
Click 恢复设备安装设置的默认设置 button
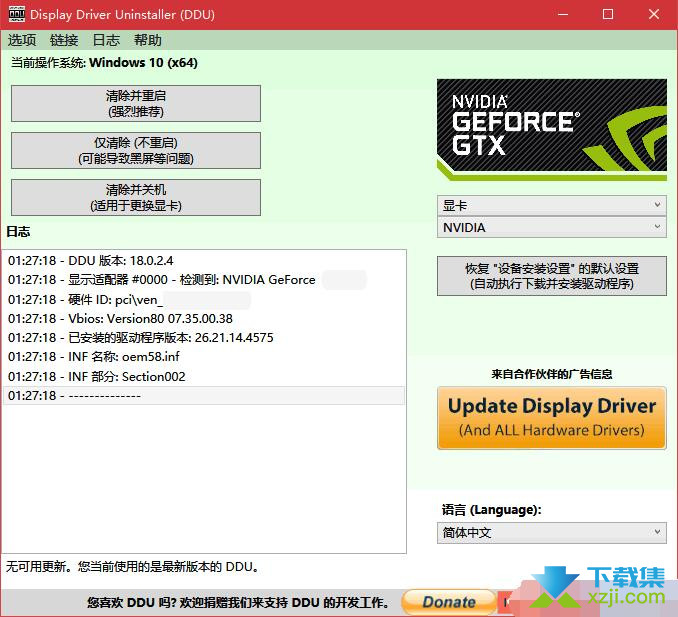click(x=552, y=276)
